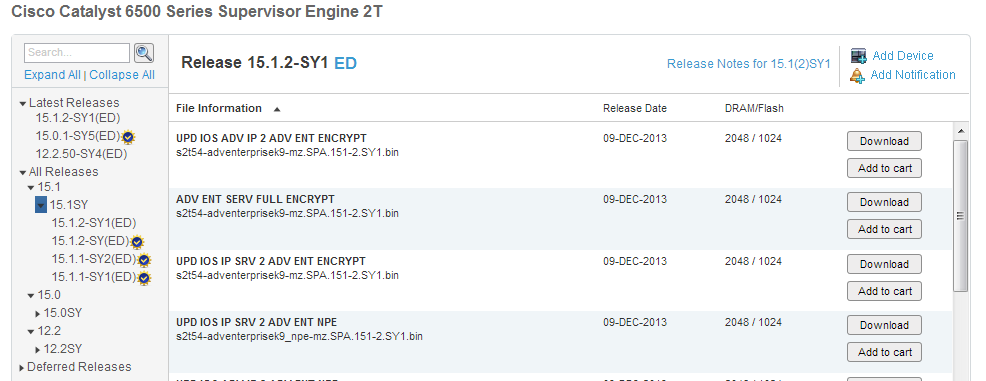
Task: Collapse the Latest Releases section
Action: point(23,104)
